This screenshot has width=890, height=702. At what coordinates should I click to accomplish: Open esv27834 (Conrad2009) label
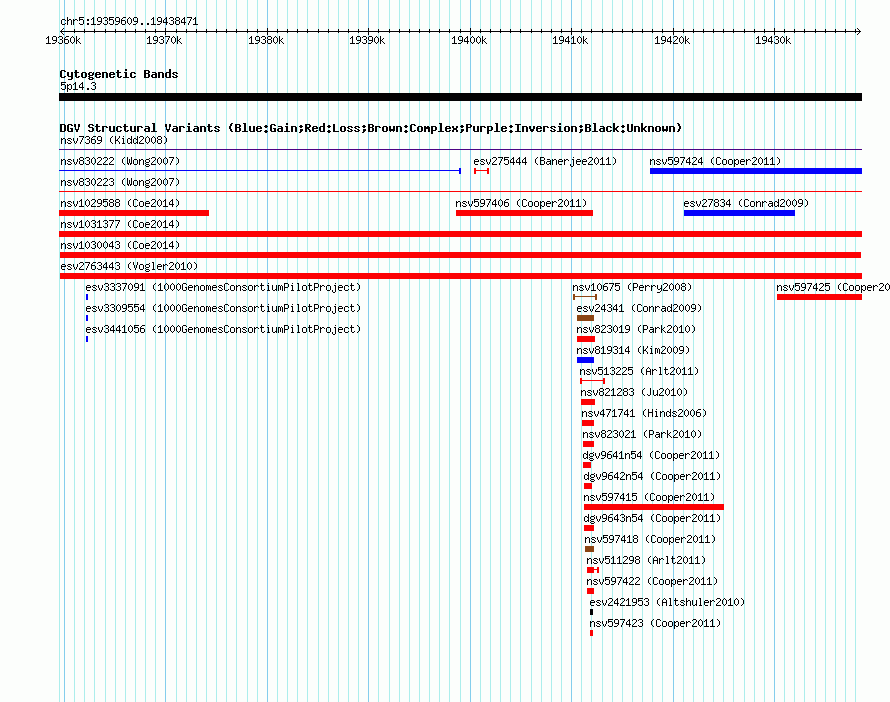746,203
